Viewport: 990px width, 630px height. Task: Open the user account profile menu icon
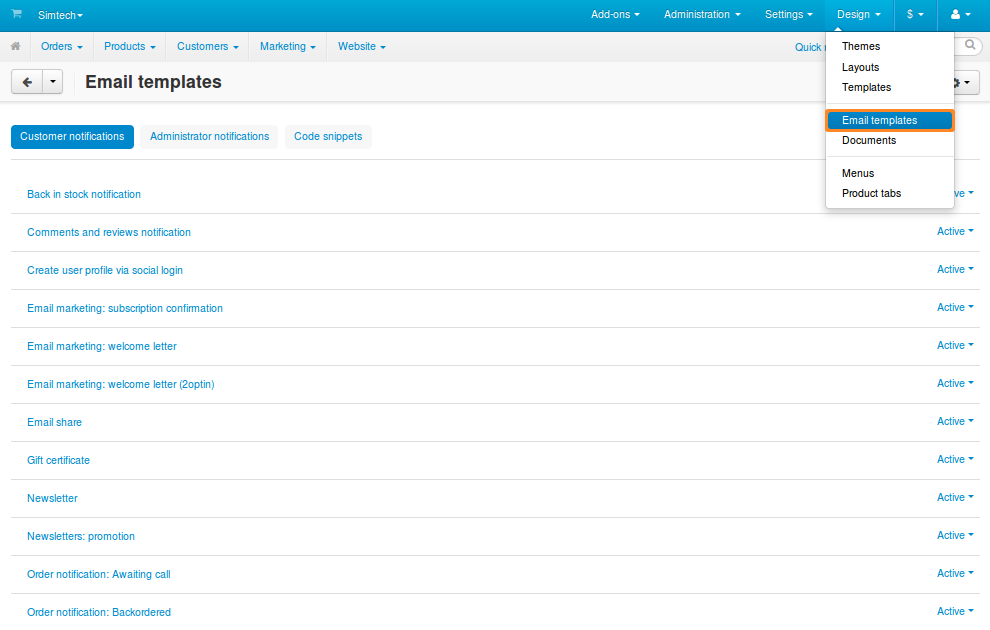[x=960, y=15]
